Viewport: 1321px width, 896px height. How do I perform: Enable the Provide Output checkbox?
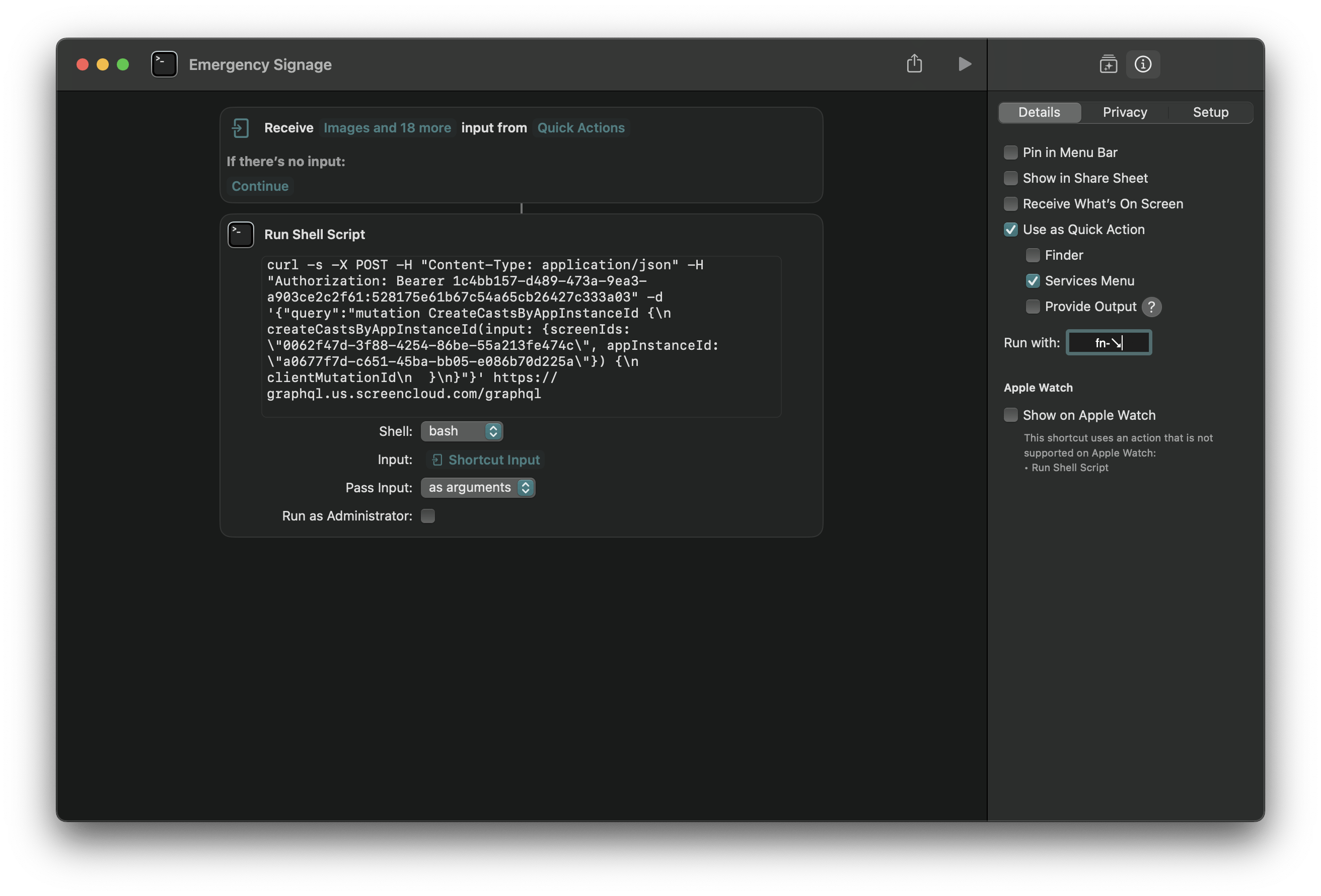[1032, 307]
